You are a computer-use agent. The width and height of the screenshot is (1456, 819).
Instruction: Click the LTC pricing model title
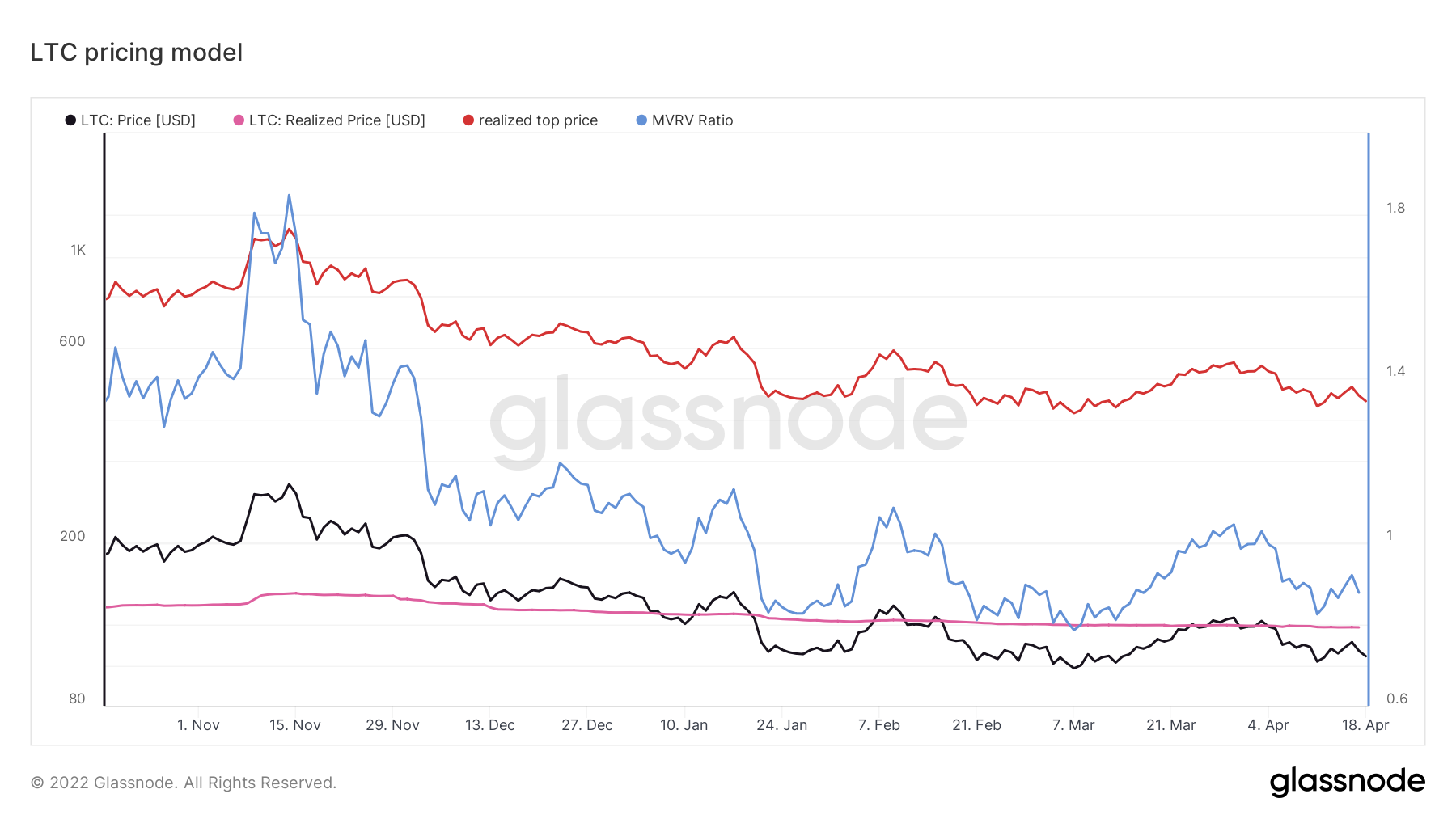pos(137,53)
